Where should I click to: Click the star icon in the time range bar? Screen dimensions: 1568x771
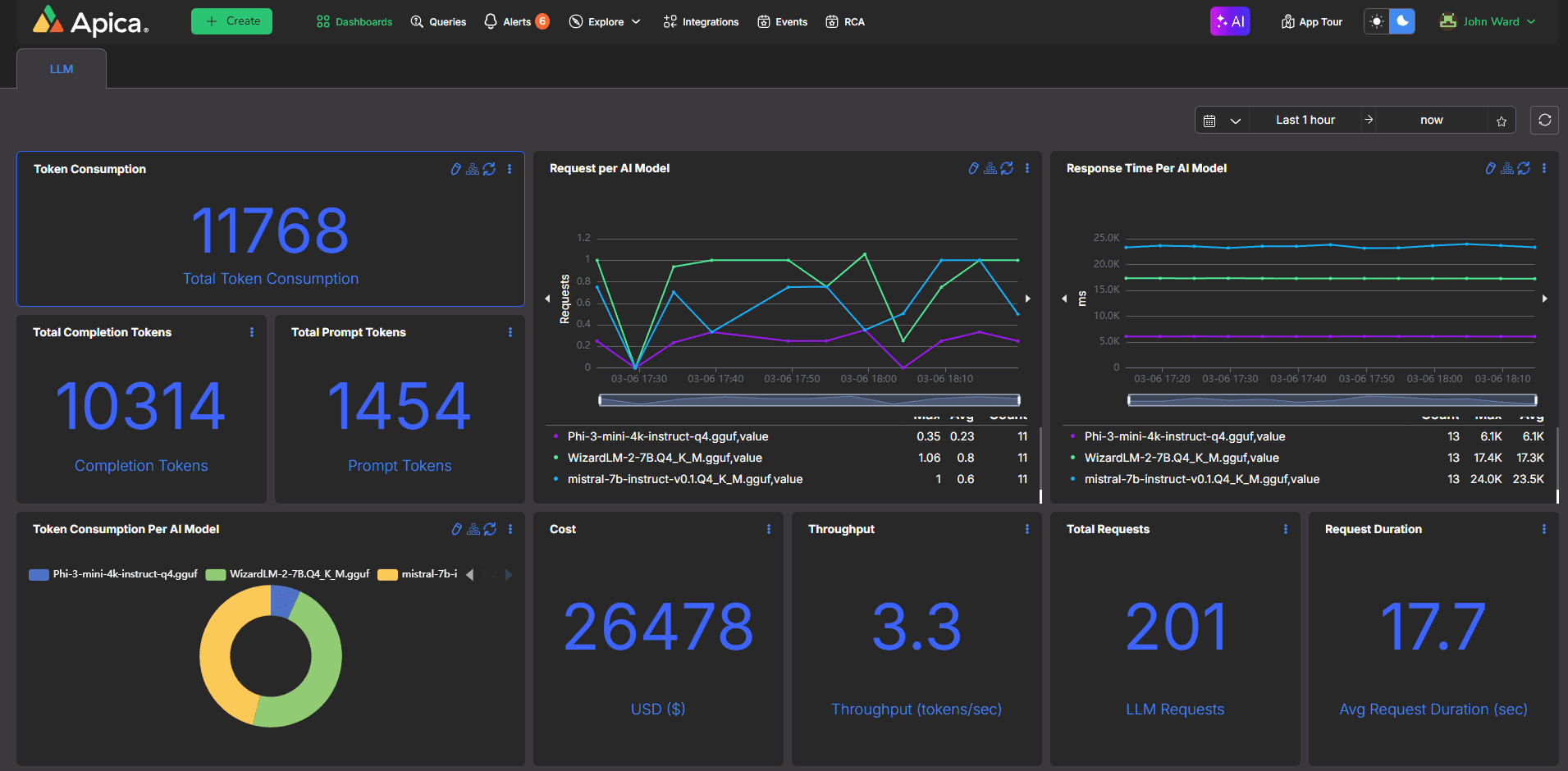1501,121
